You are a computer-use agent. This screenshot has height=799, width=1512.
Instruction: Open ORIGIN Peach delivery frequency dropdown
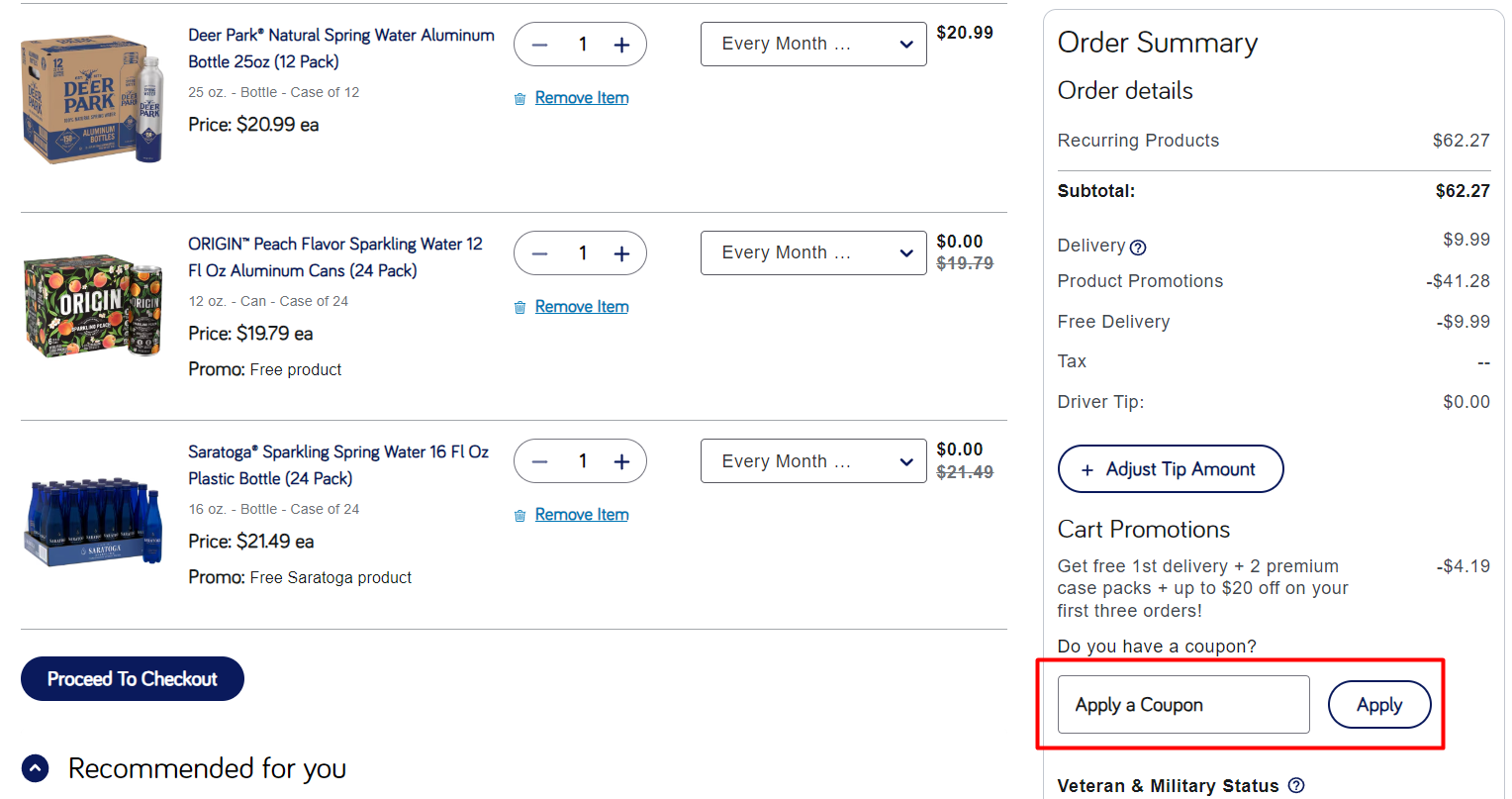click(812, 253)
